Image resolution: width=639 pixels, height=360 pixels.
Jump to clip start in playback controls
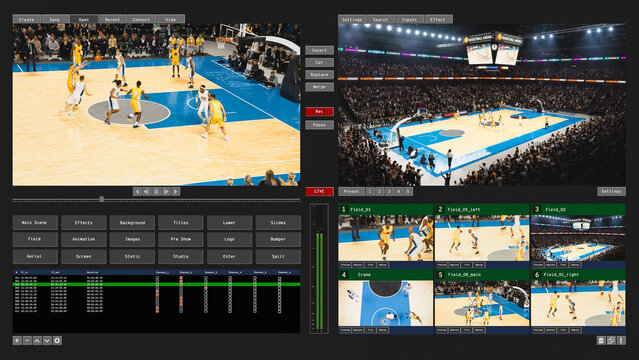[x=137, y=191]
